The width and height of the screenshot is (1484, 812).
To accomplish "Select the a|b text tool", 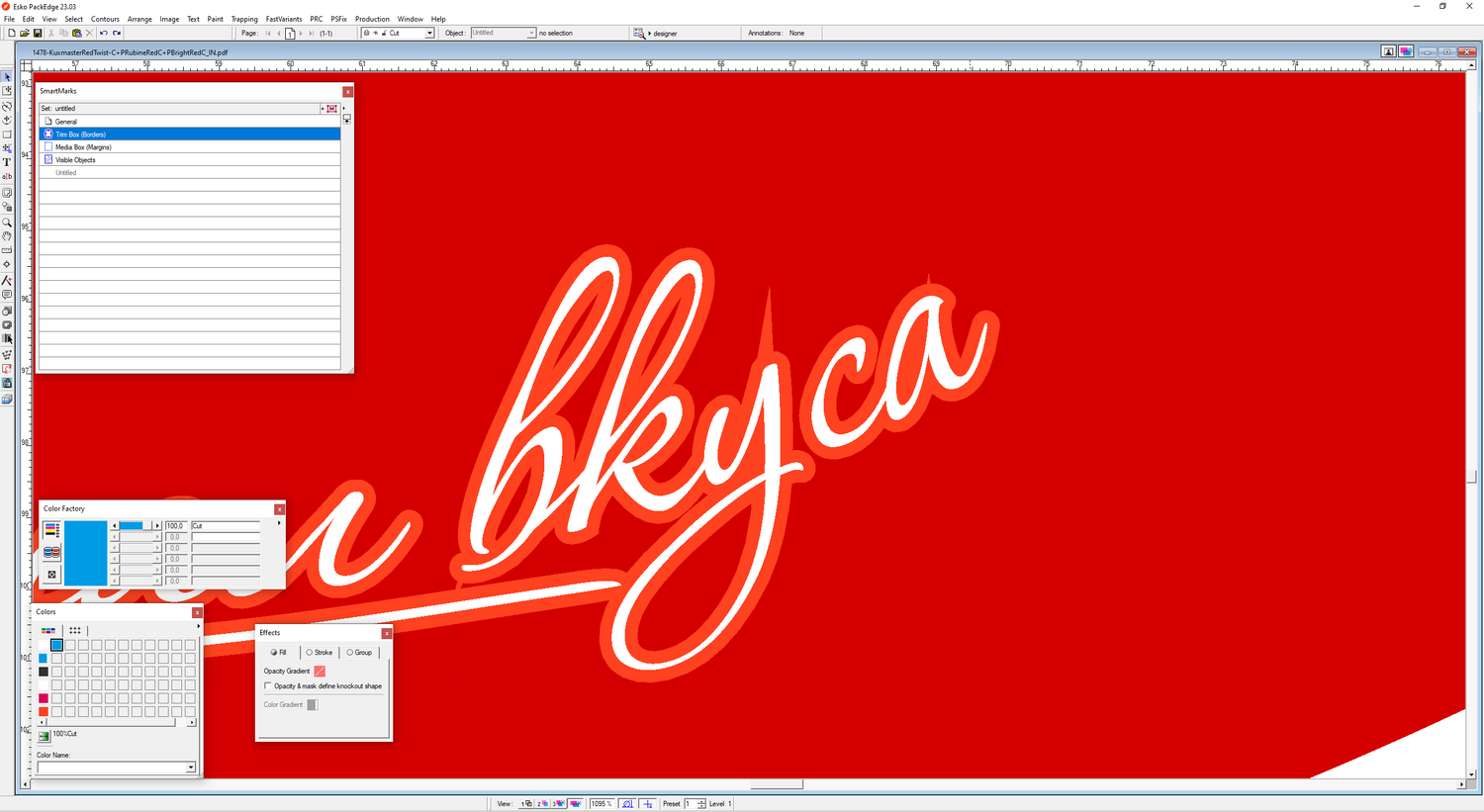I will pos(7,176).
